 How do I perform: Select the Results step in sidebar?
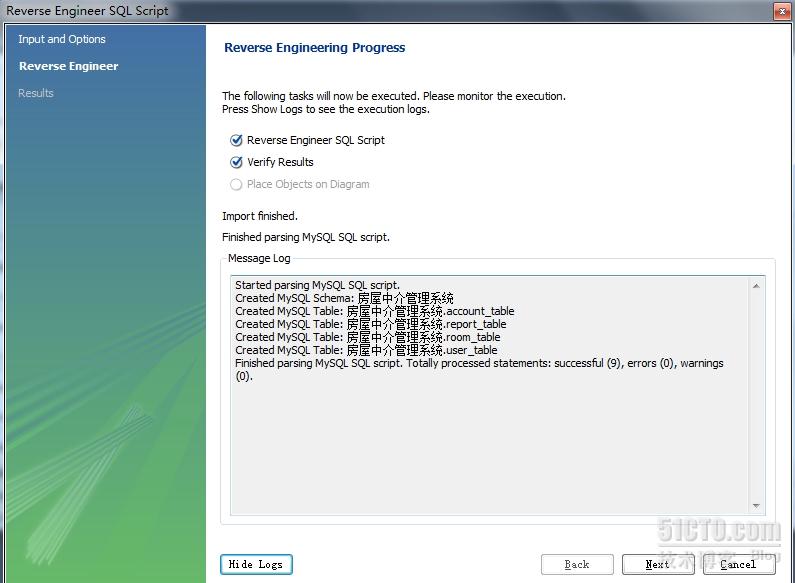click(x=35, y=93)
